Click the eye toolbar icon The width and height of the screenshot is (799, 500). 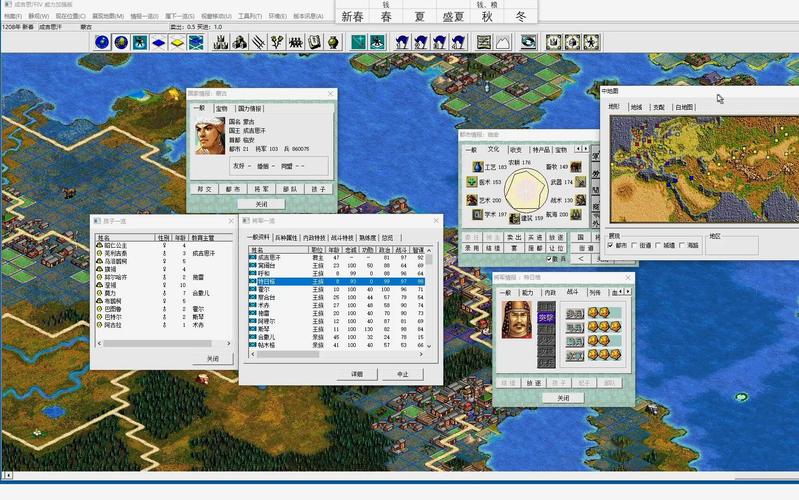click(528, 42)
